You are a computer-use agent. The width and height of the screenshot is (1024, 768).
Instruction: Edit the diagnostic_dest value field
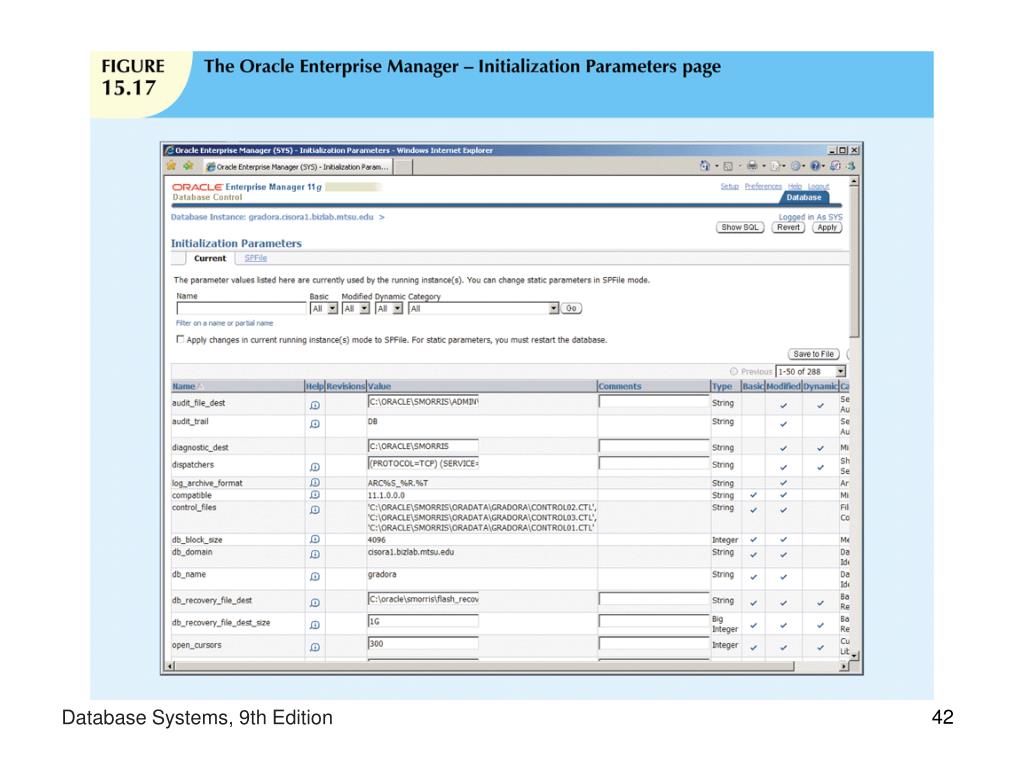click(x=423, y=446)
